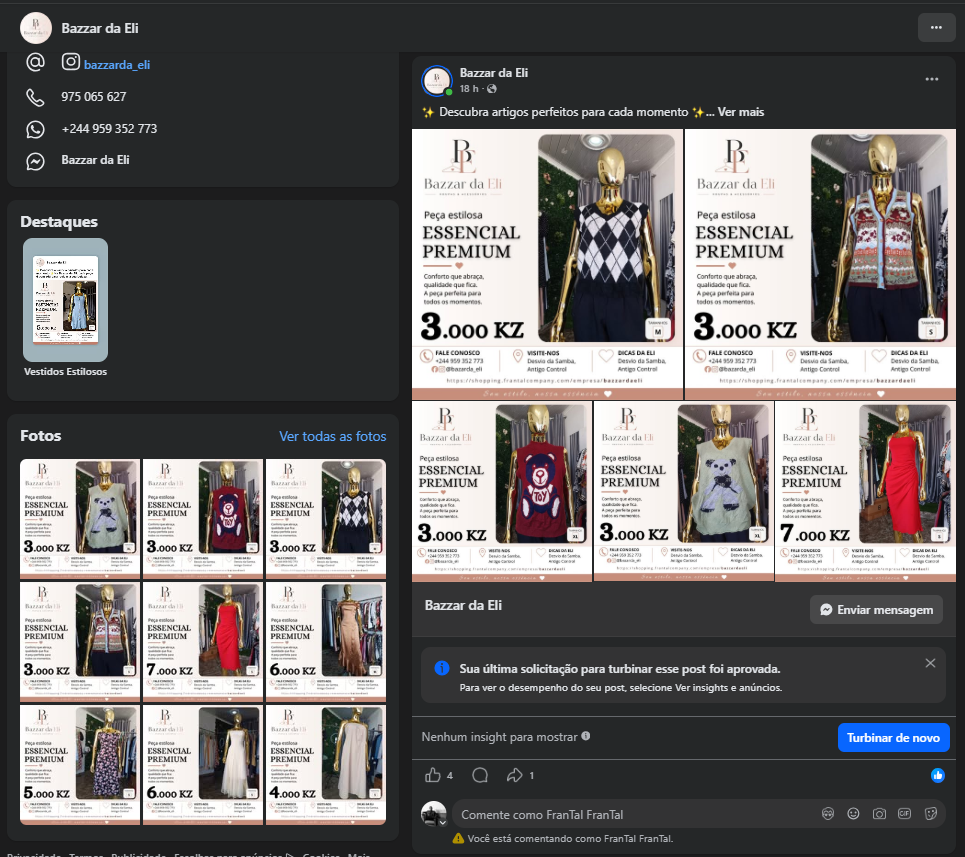Open Fotos thumbnail priced 5.000 KZ
The height and width of the screenshot is (857, 965).
tap(80, 765)
